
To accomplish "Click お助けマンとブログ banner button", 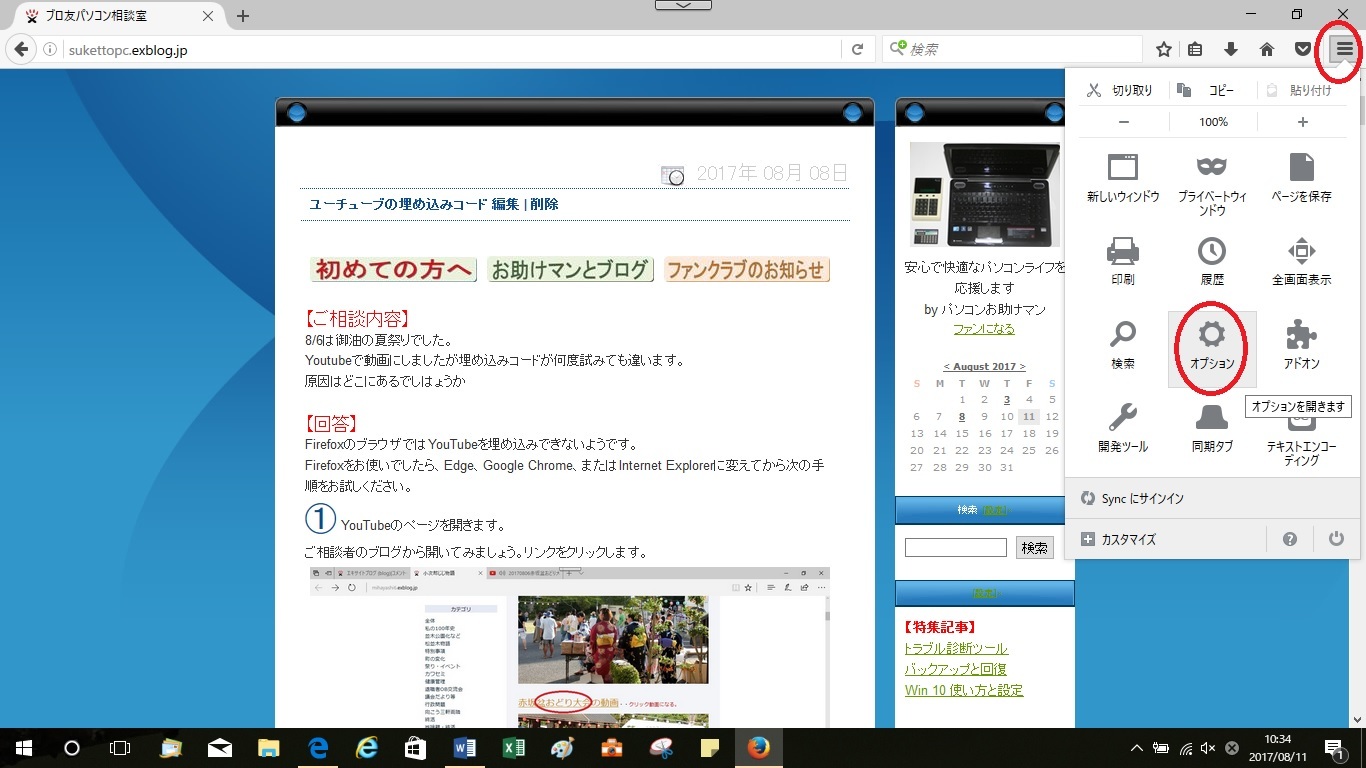I will pyautogui.click(x=570, y=269).
